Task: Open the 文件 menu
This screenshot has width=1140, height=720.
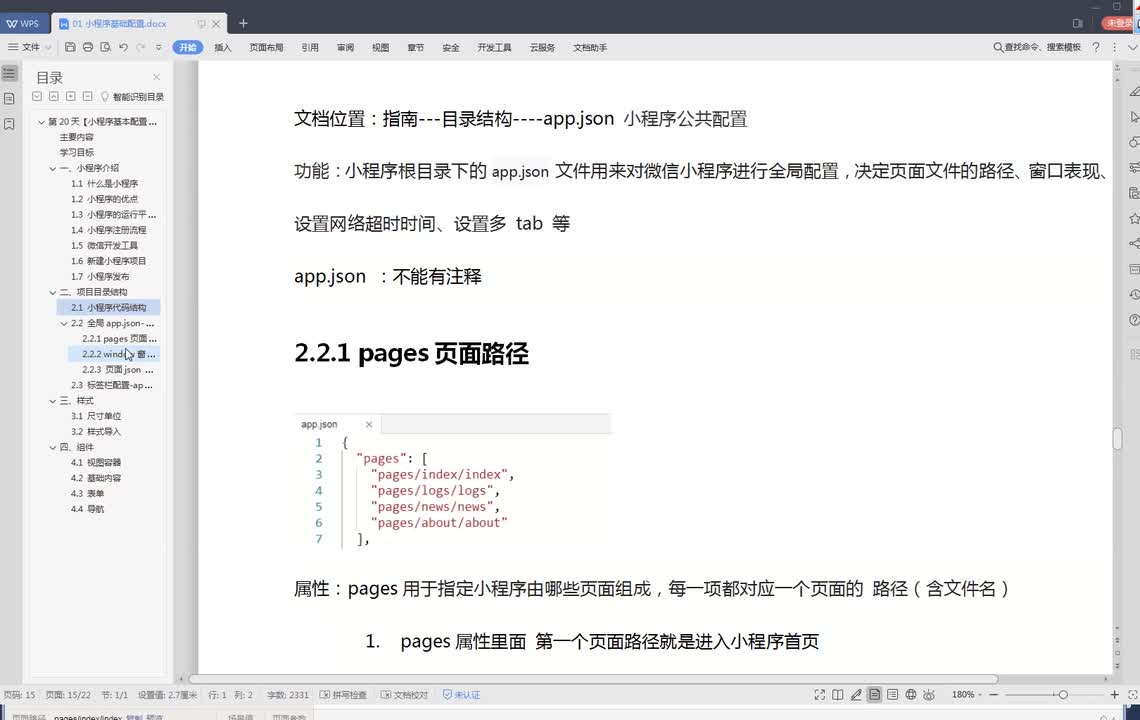Action: [25, 47]
